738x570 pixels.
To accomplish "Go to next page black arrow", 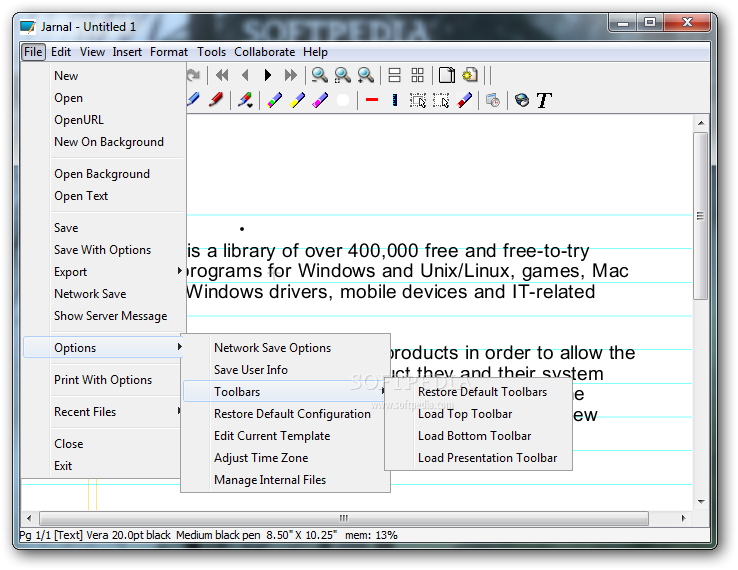I will pos(268,75).
